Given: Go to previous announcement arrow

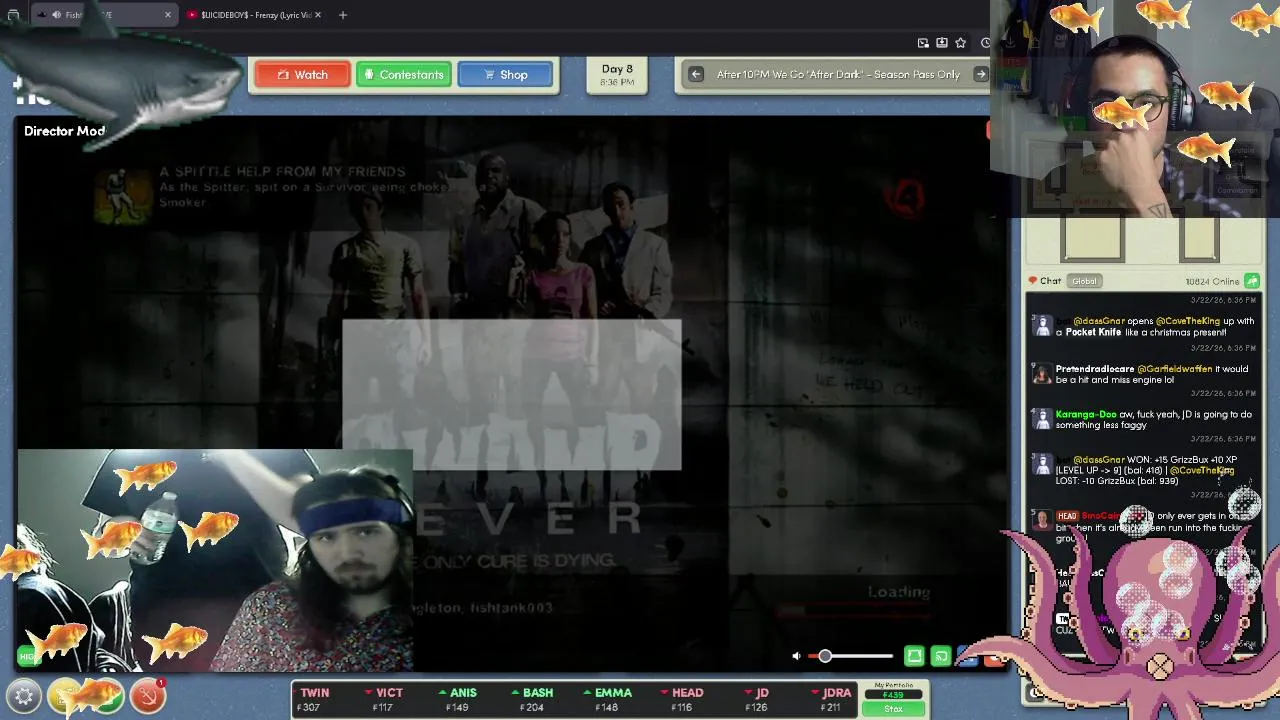Looking at the screenshot, I should pos(696,74).
